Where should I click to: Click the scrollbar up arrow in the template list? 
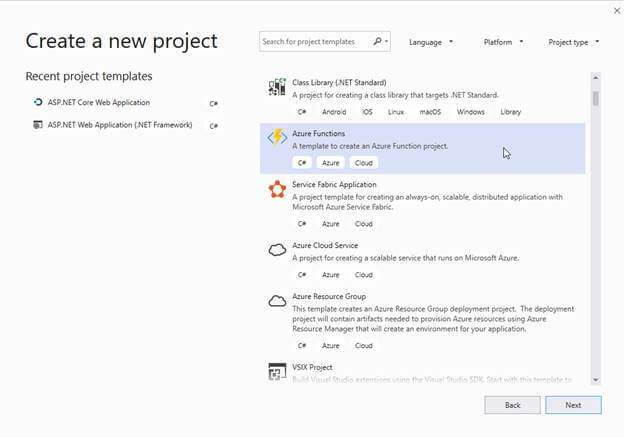(596, 78)
